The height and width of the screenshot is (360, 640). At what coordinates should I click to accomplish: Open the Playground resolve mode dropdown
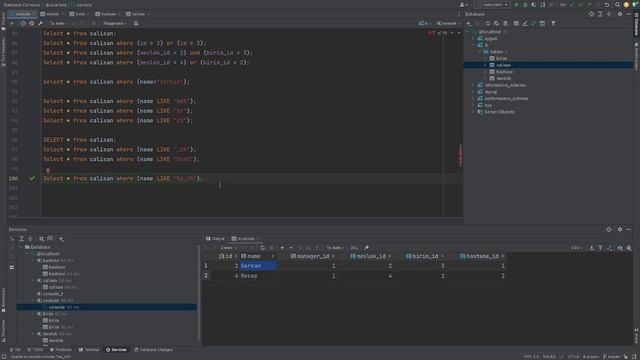[x=115, y=24]
